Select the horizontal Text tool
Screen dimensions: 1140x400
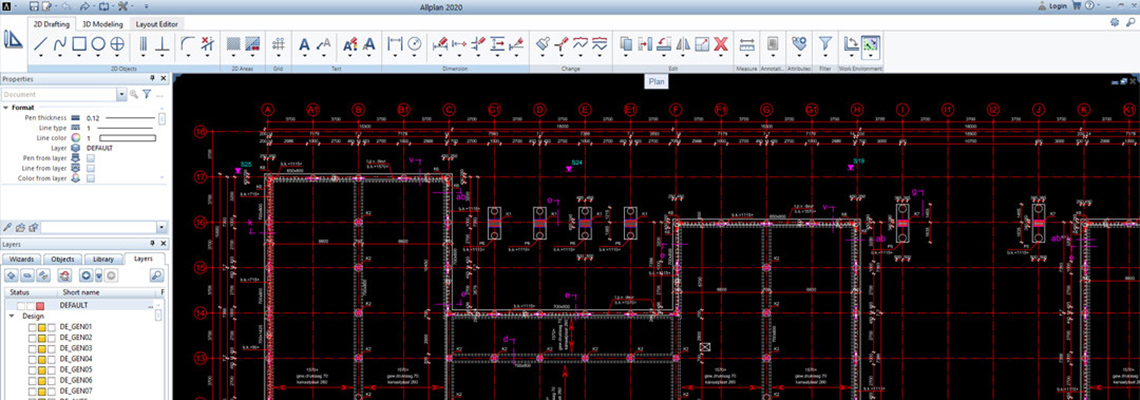[x=305, y=44]
